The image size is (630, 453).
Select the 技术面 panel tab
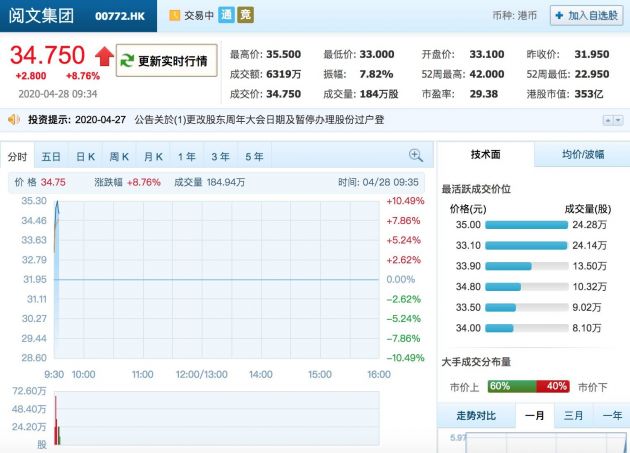click(x=485, y=154)
